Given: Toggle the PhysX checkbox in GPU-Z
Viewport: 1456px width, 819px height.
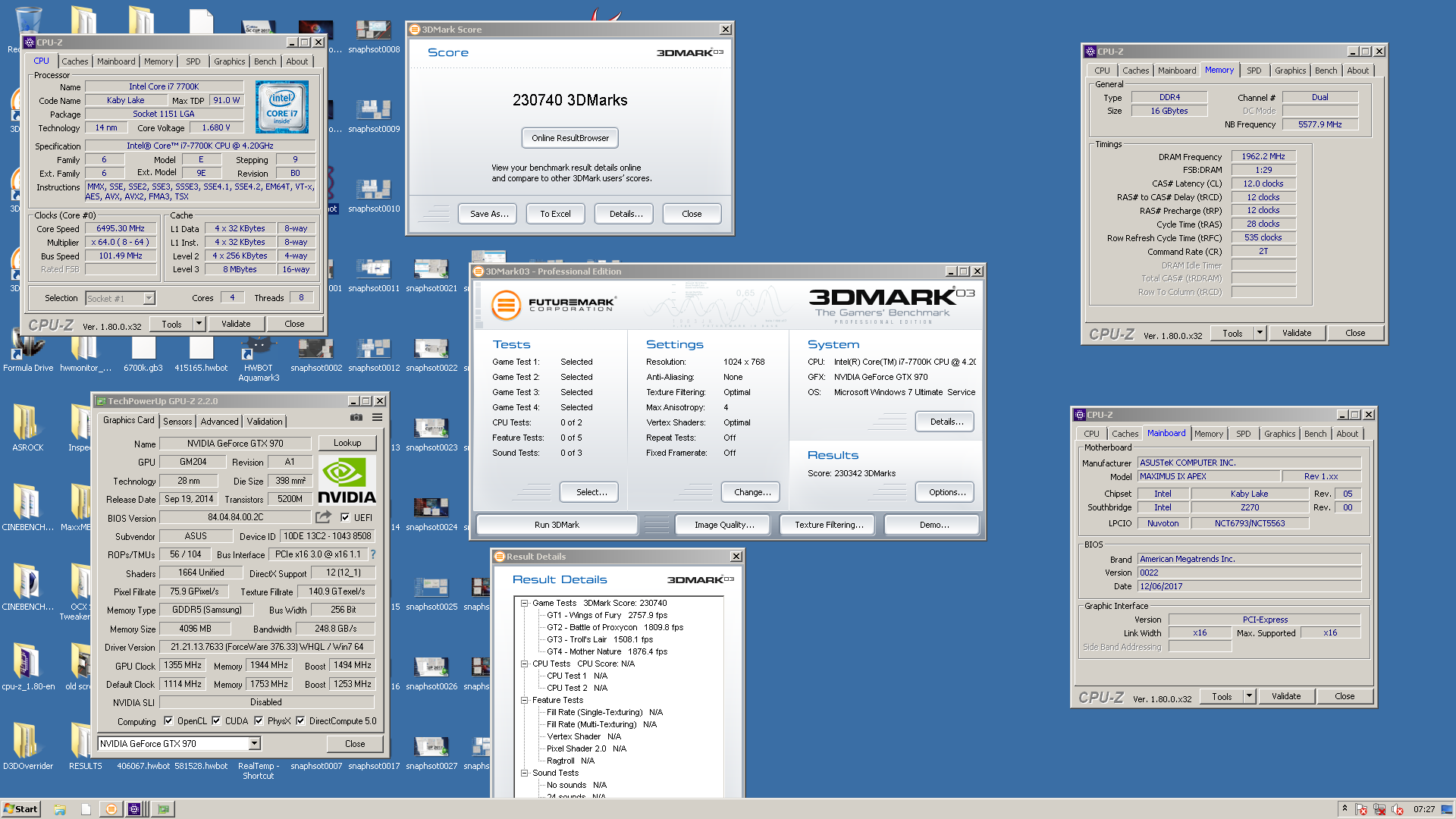Looking at the screenshot, I should 259,721.
